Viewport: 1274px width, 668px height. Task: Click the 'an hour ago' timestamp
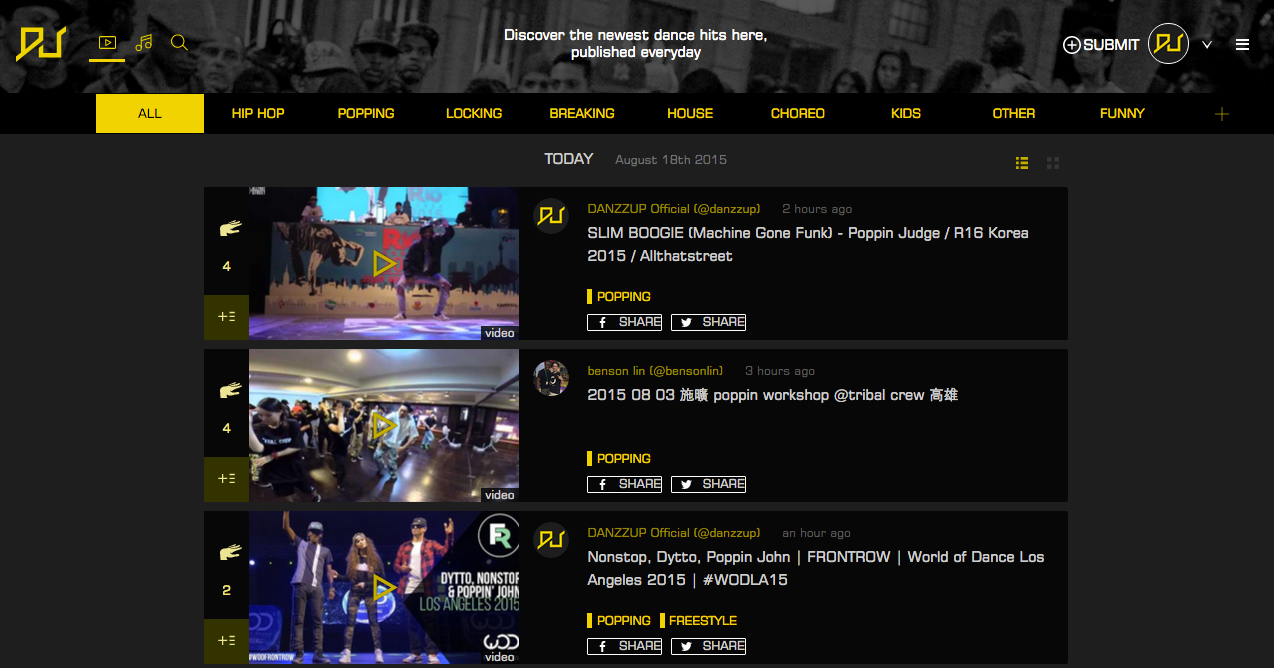pos(816,533)
